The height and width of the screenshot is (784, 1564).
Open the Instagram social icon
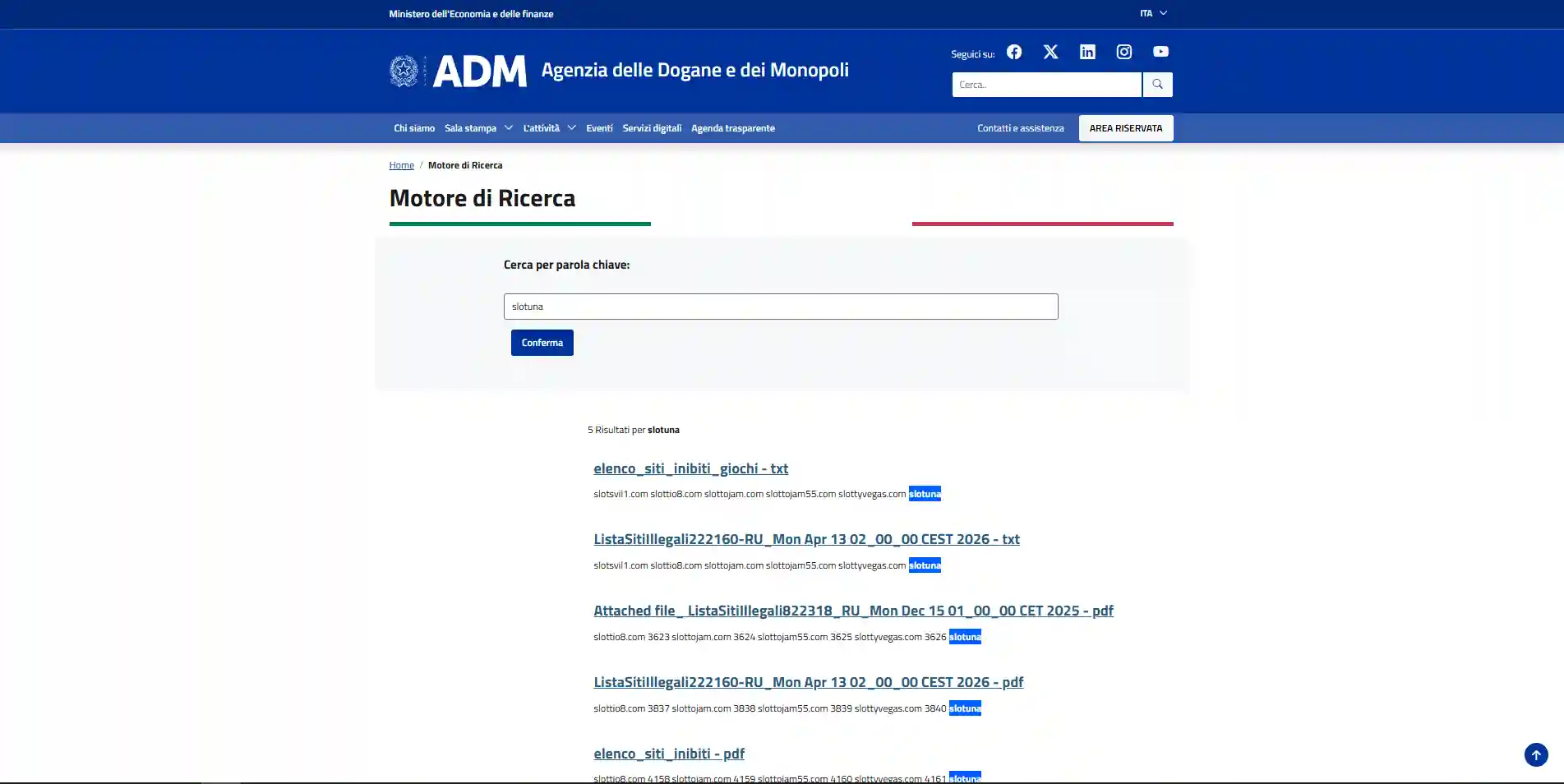coord(1124,52)
